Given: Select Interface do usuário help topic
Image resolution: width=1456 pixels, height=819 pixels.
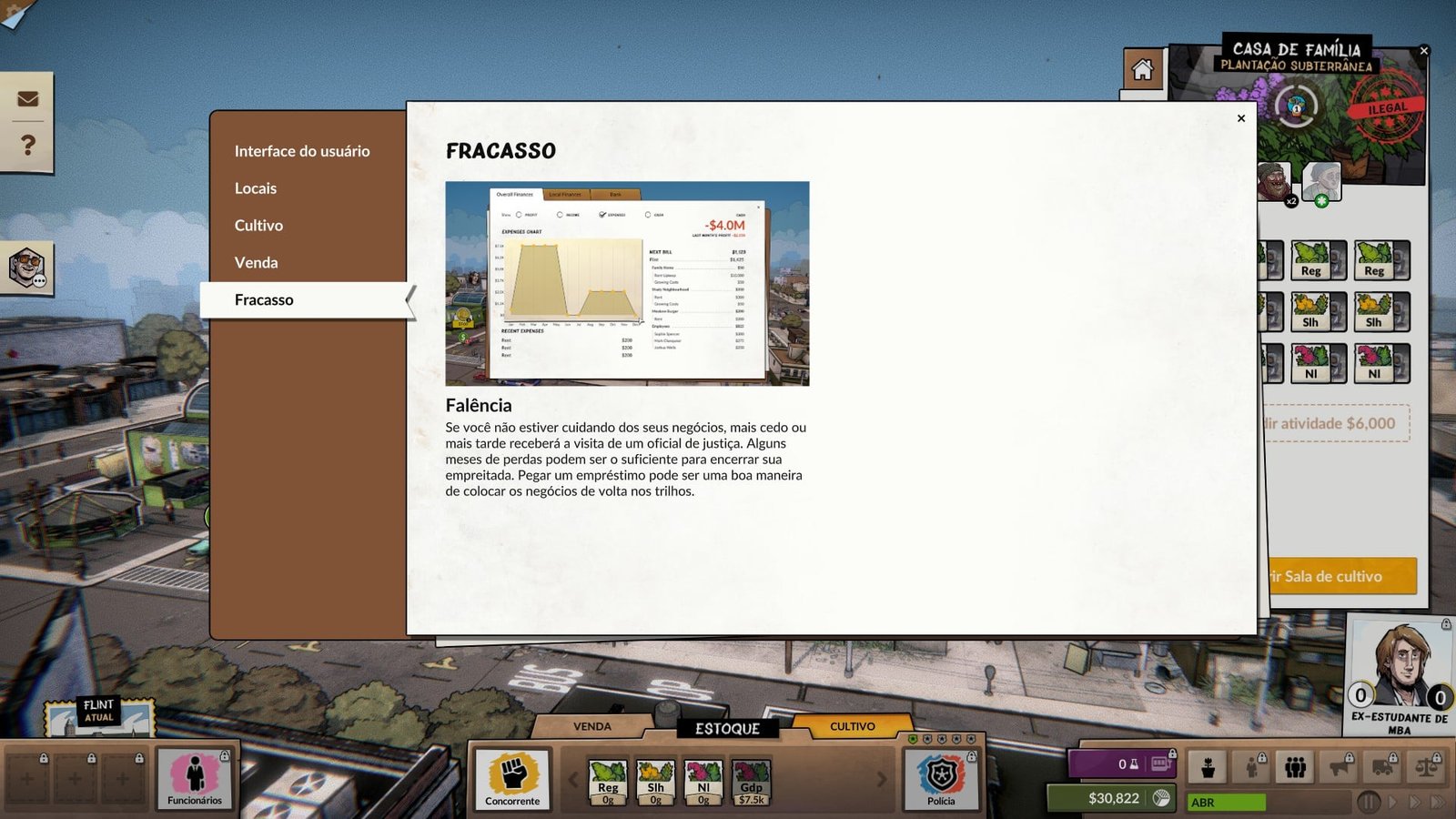Looking at the screenshot, I should (x=302, y=151).
